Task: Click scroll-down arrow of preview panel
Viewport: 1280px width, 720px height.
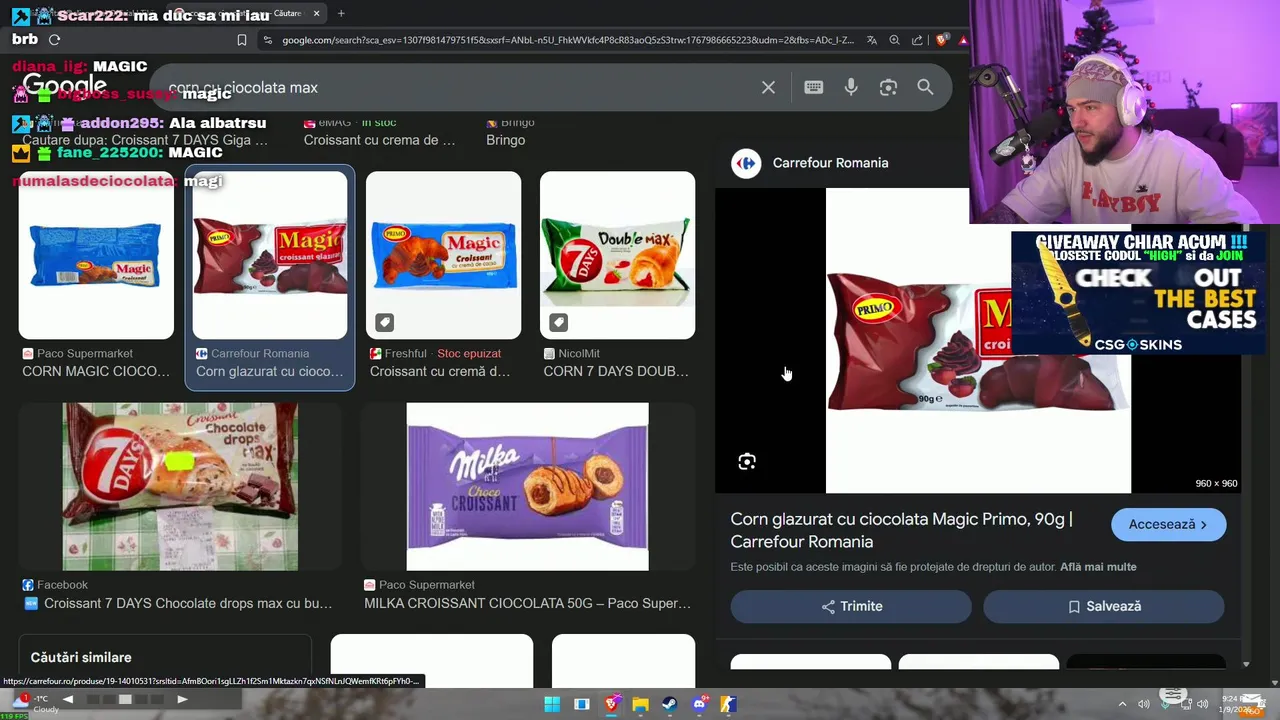Action: [x=1246, y=664]
